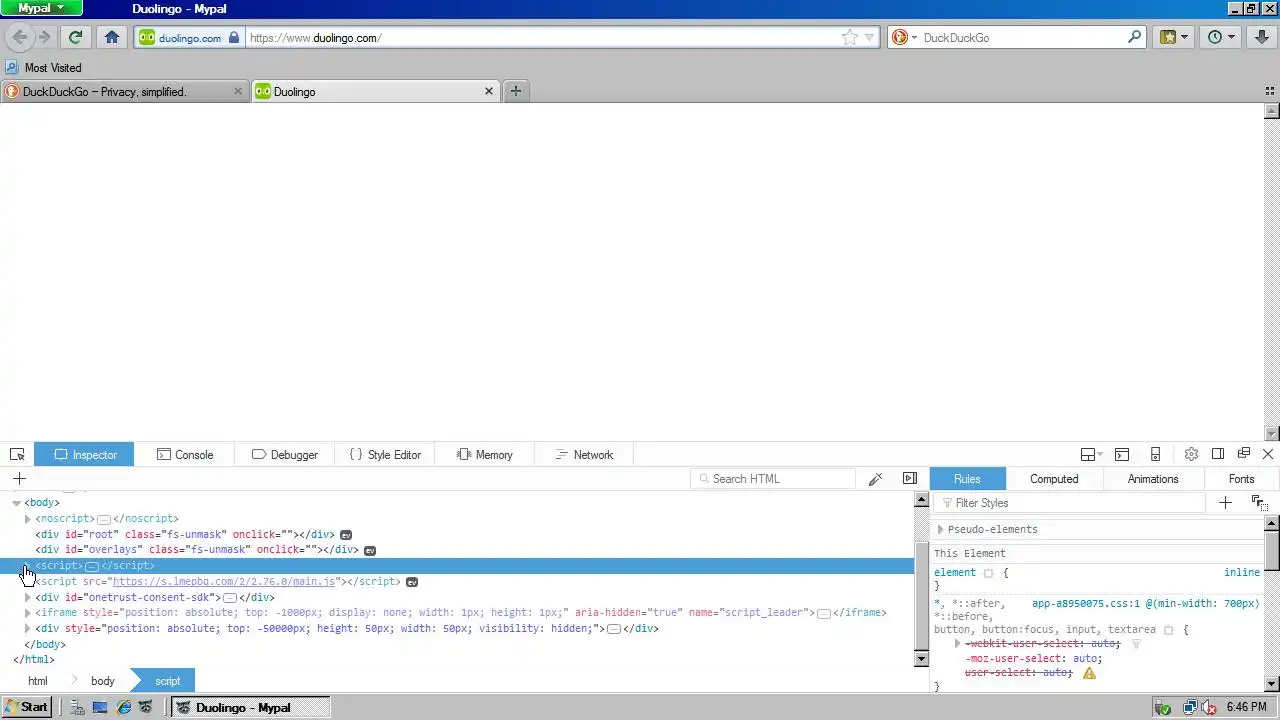Open the Style Editor tab

(385, 454)
